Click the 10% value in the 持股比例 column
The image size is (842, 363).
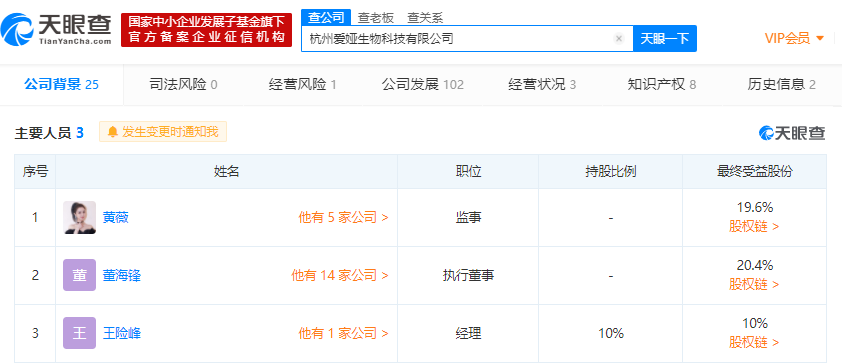(x=611, y=333)
